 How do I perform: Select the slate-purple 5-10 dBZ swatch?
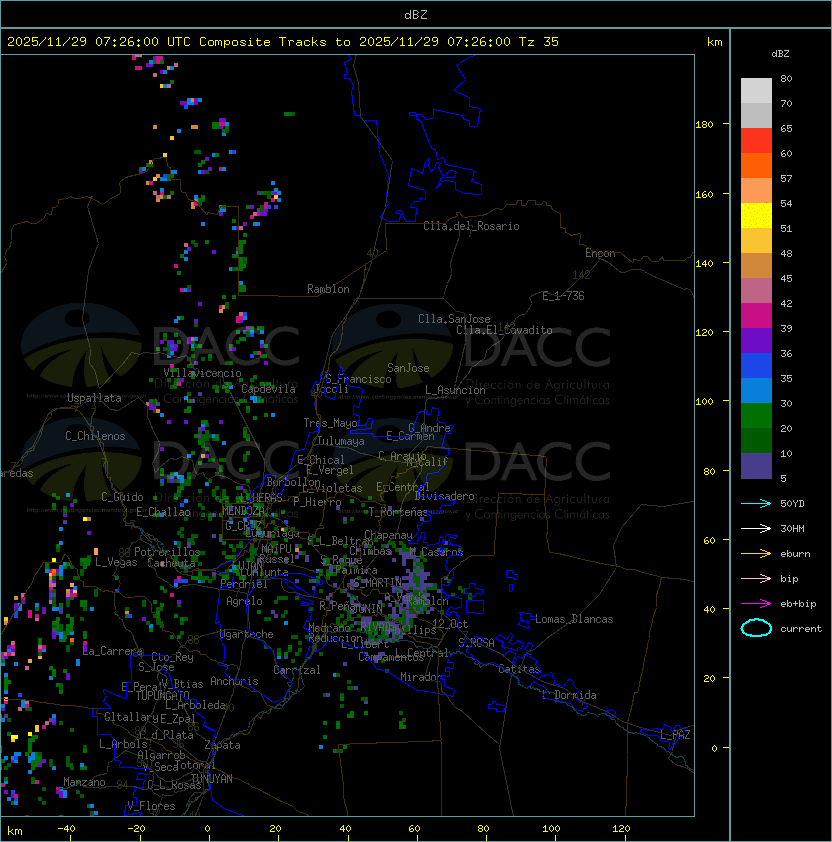(756, 466)
